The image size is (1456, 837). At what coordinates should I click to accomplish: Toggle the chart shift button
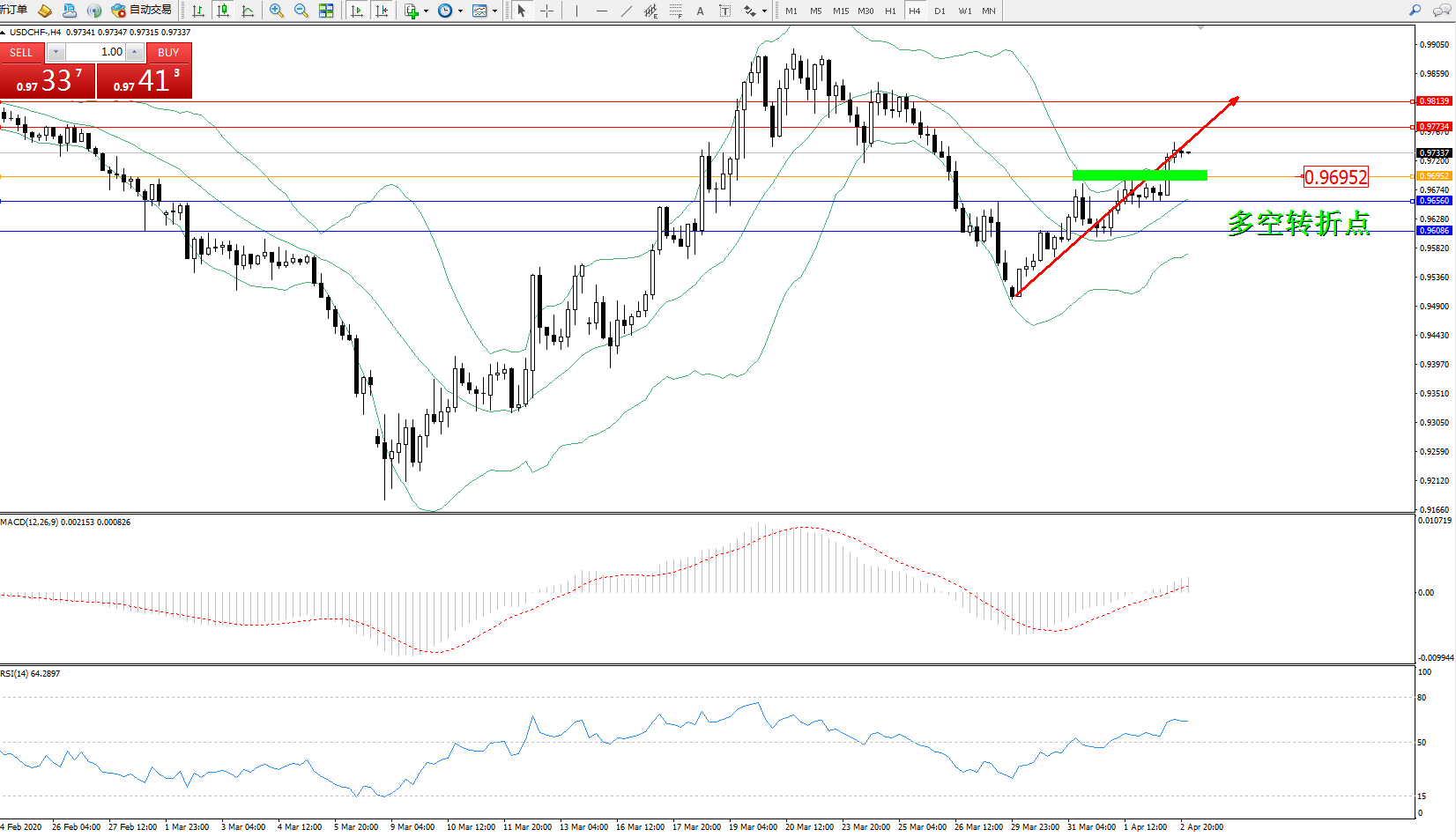click(x=382, y=11)
